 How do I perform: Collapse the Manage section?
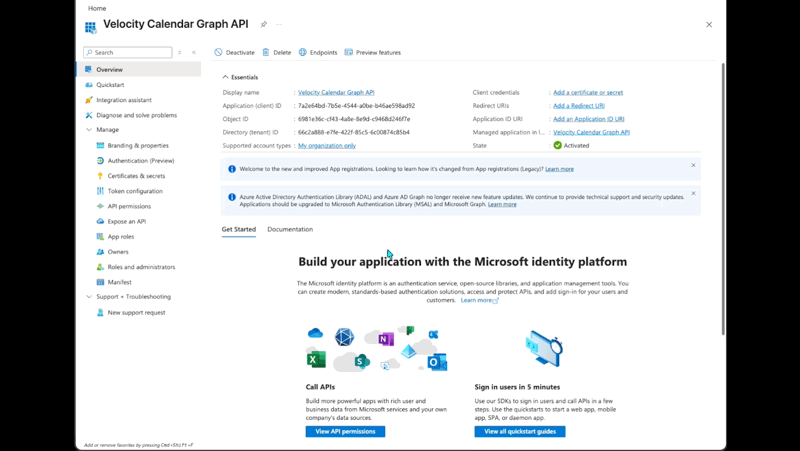(89, 130)
